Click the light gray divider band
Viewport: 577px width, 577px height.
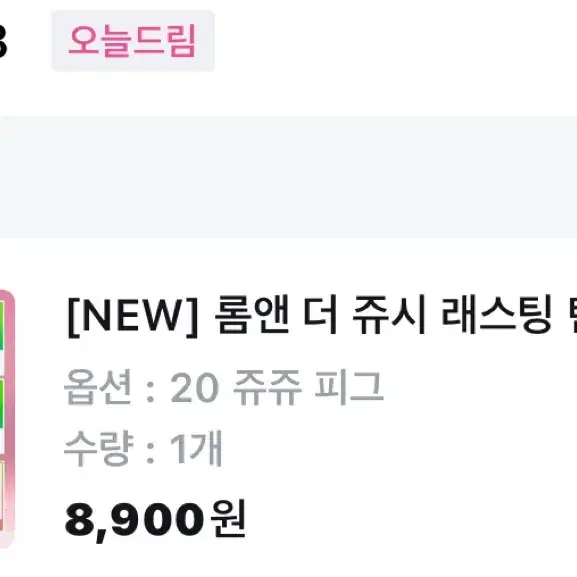click(288, 177)
